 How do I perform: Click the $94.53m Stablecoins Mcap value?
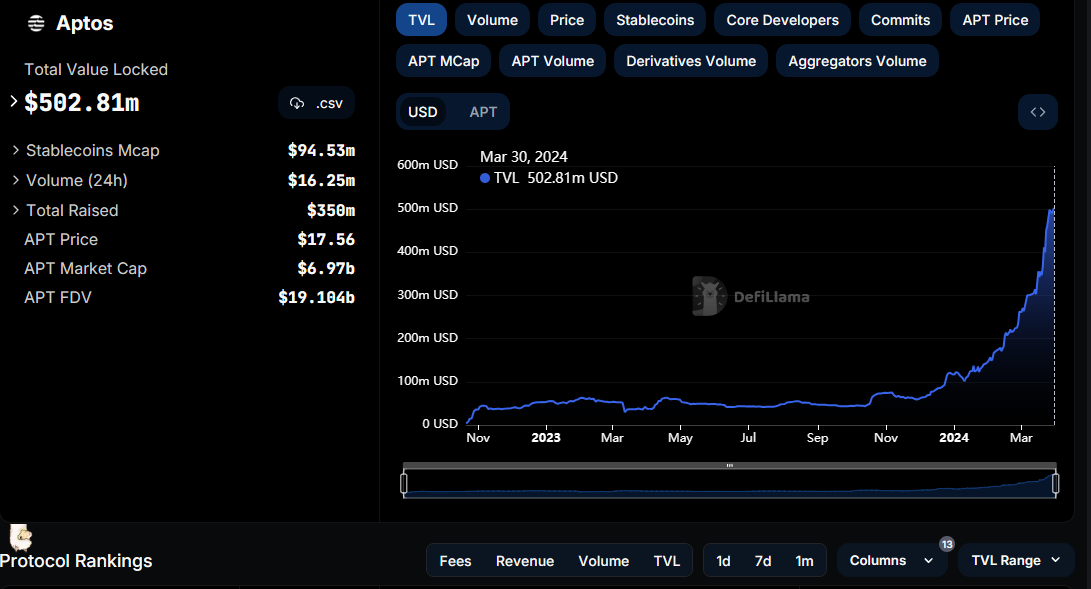[321, 150]
